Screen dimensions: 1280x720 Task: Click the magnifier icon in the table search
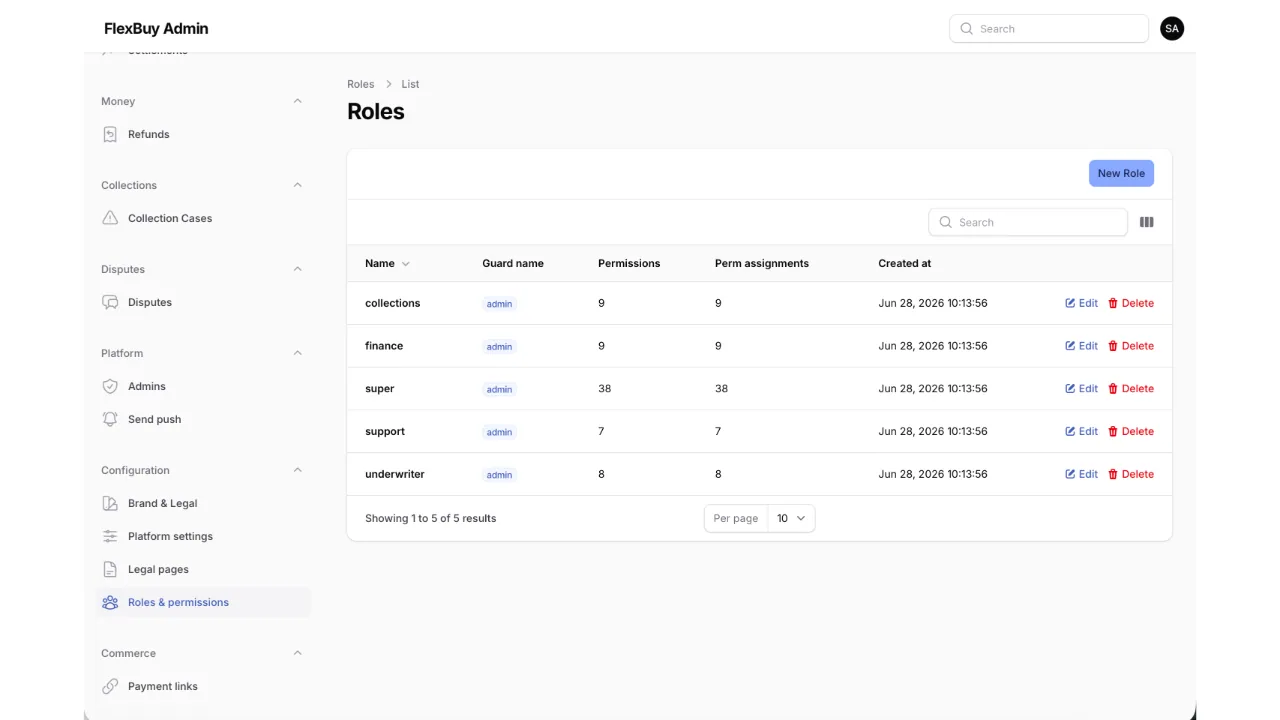coord(945,222)
